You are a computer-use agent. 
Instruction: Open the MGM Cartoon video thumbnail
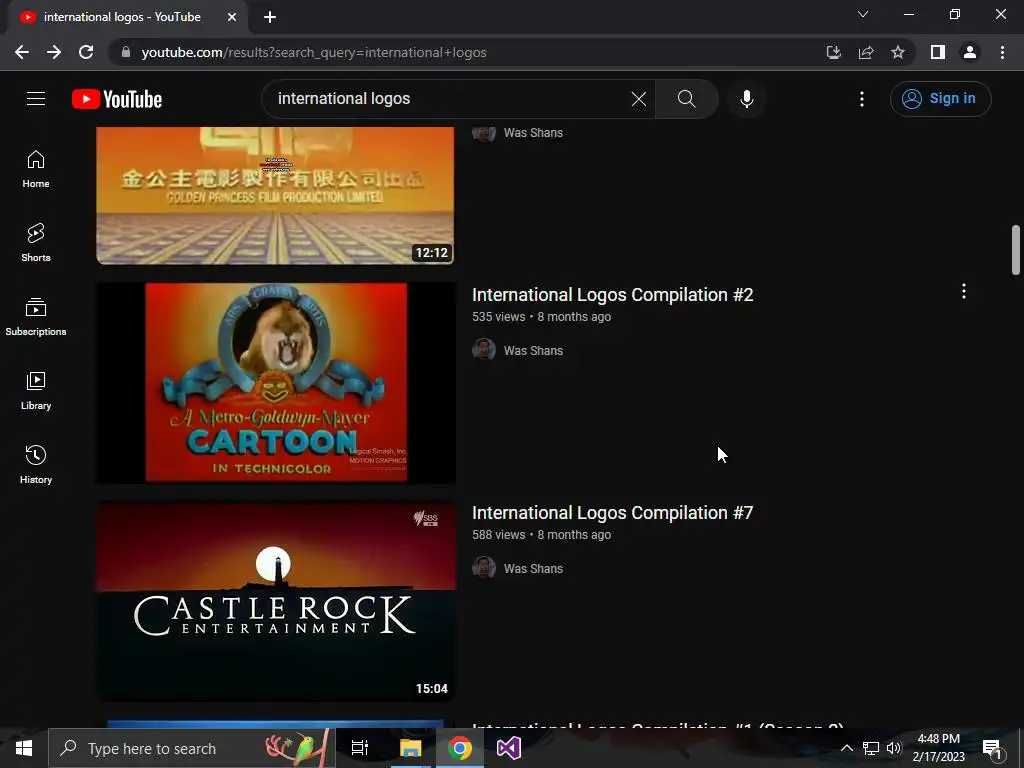tap(276, 383)
